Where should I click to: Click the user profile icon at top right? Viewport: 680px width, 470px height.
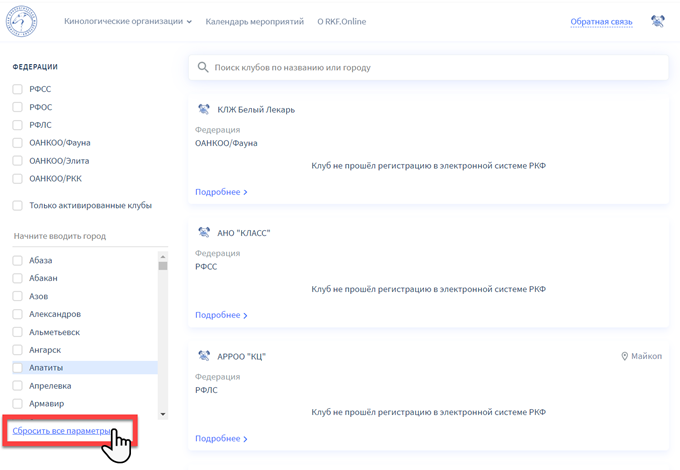click(657, 21)
